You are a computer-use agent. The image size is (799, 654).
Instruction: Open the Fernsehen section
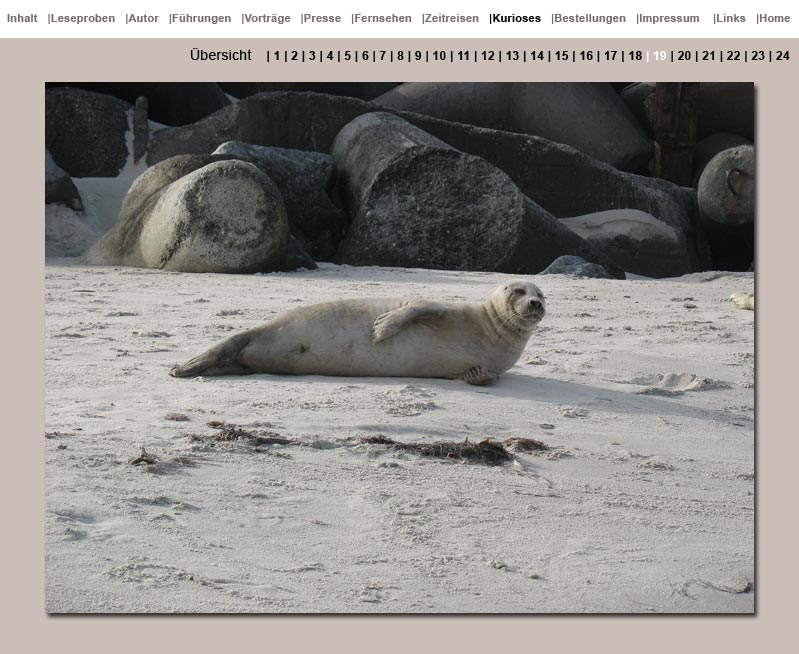click(383, 18)
